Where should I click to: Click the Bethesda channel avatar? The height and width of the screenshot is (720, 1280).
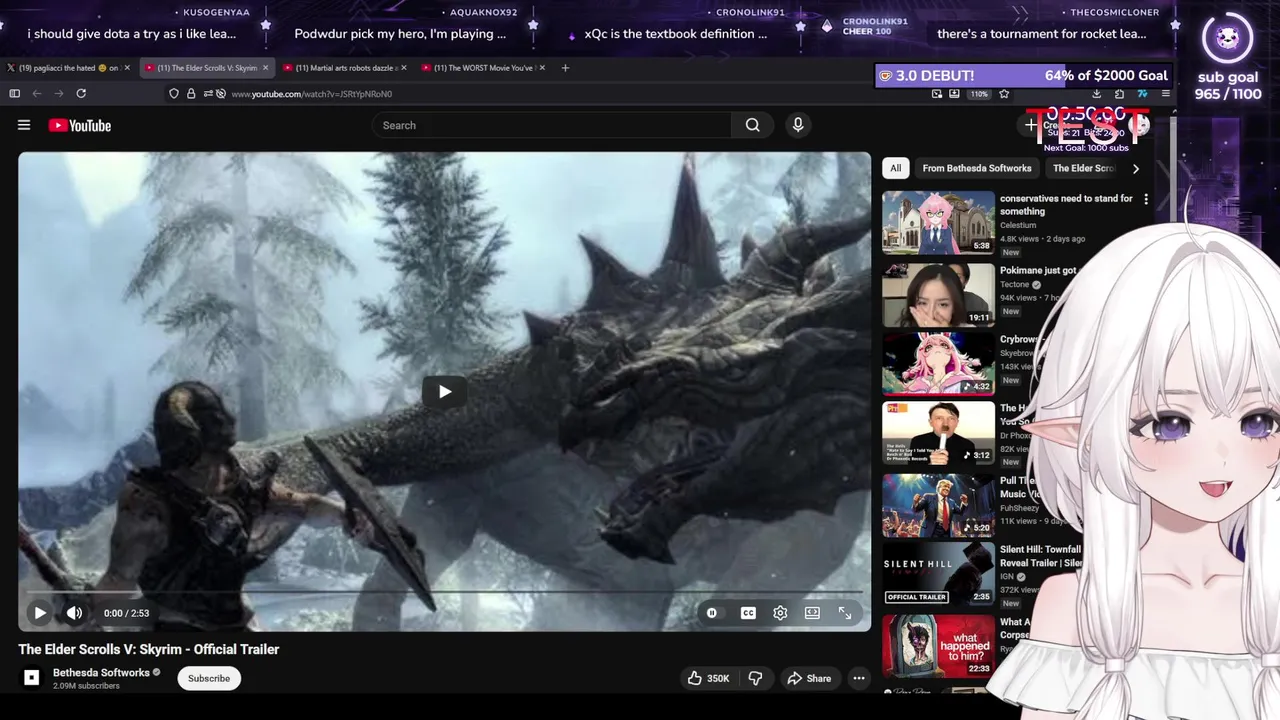[x=31, y=678]
